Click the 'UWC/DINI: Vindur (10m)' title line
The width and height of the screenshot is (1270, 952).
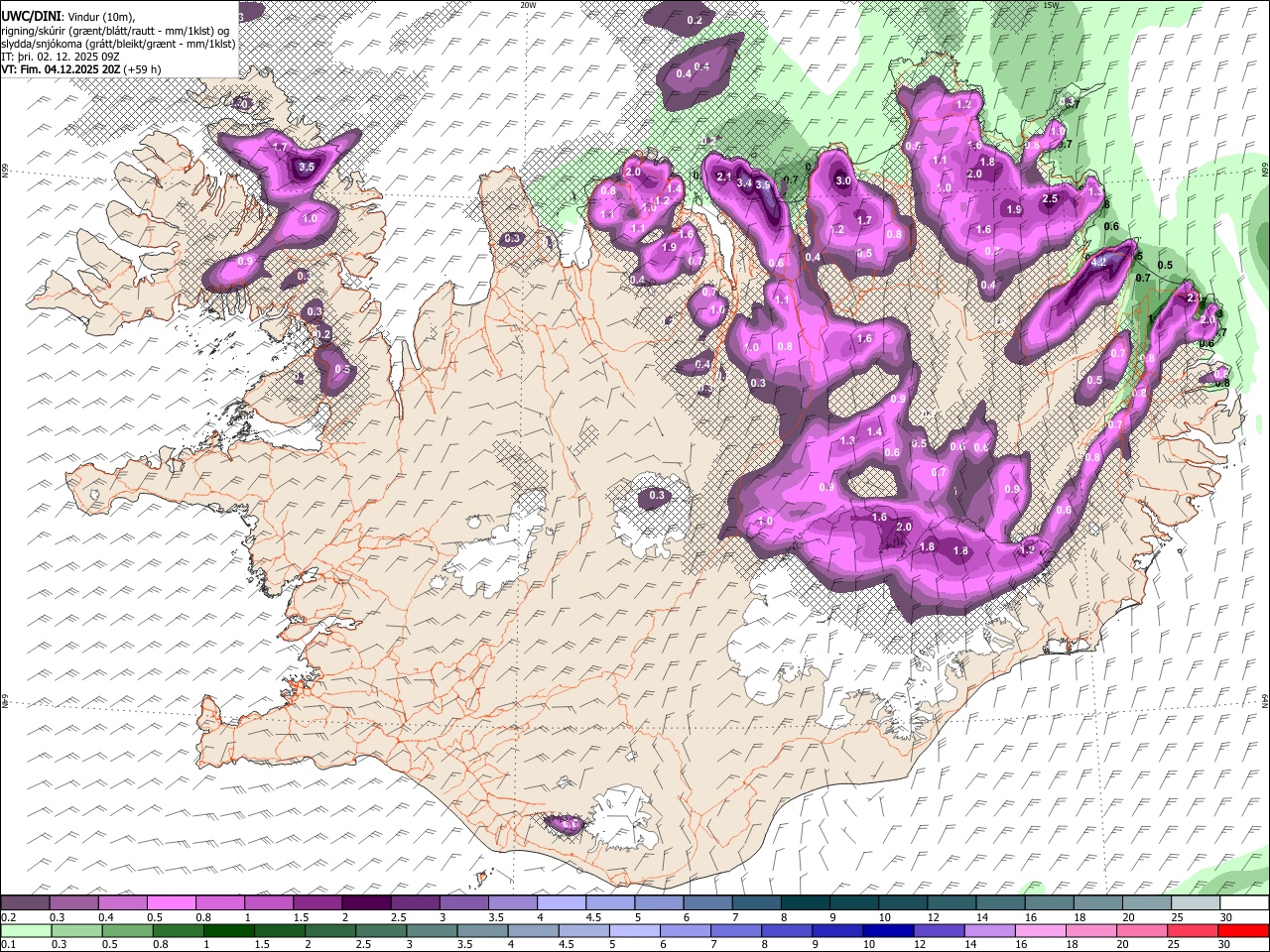coord(68,16)
